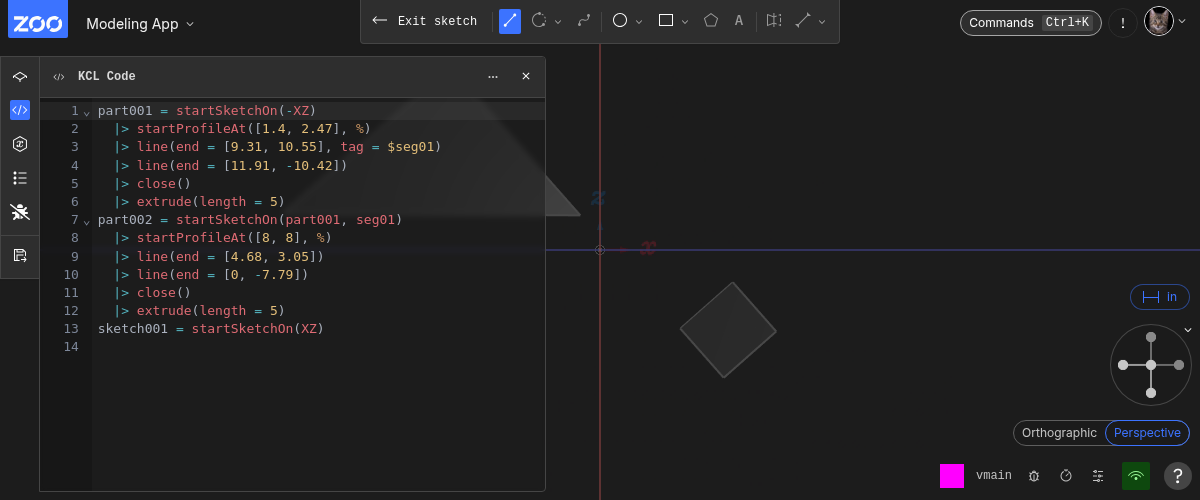This screenshot has height=500, width=1200.
Task: Select the Text tool
Action: [739, 21]
